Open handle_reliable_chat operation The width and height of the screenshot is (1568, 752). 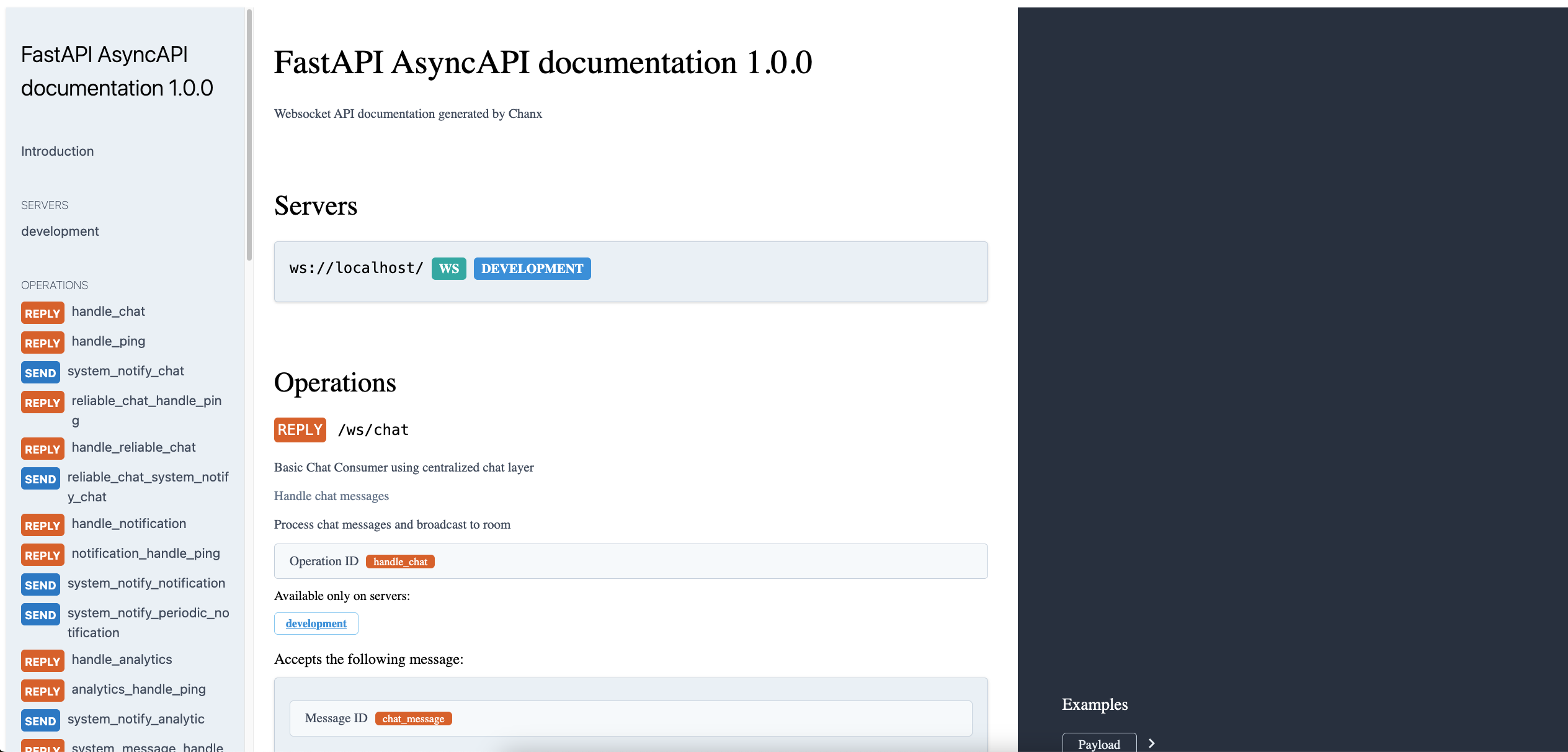[x=133, y=447]
